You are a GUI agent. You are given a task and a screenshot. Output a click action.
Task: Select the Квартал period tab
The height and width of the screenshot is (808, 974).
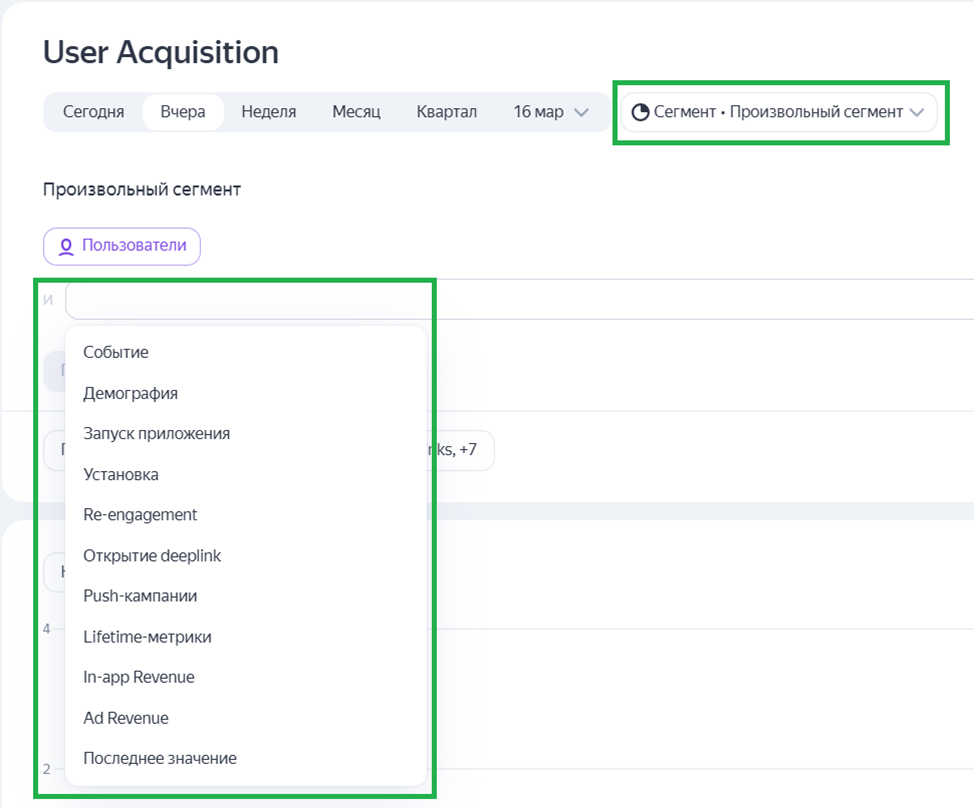(446, 112)
